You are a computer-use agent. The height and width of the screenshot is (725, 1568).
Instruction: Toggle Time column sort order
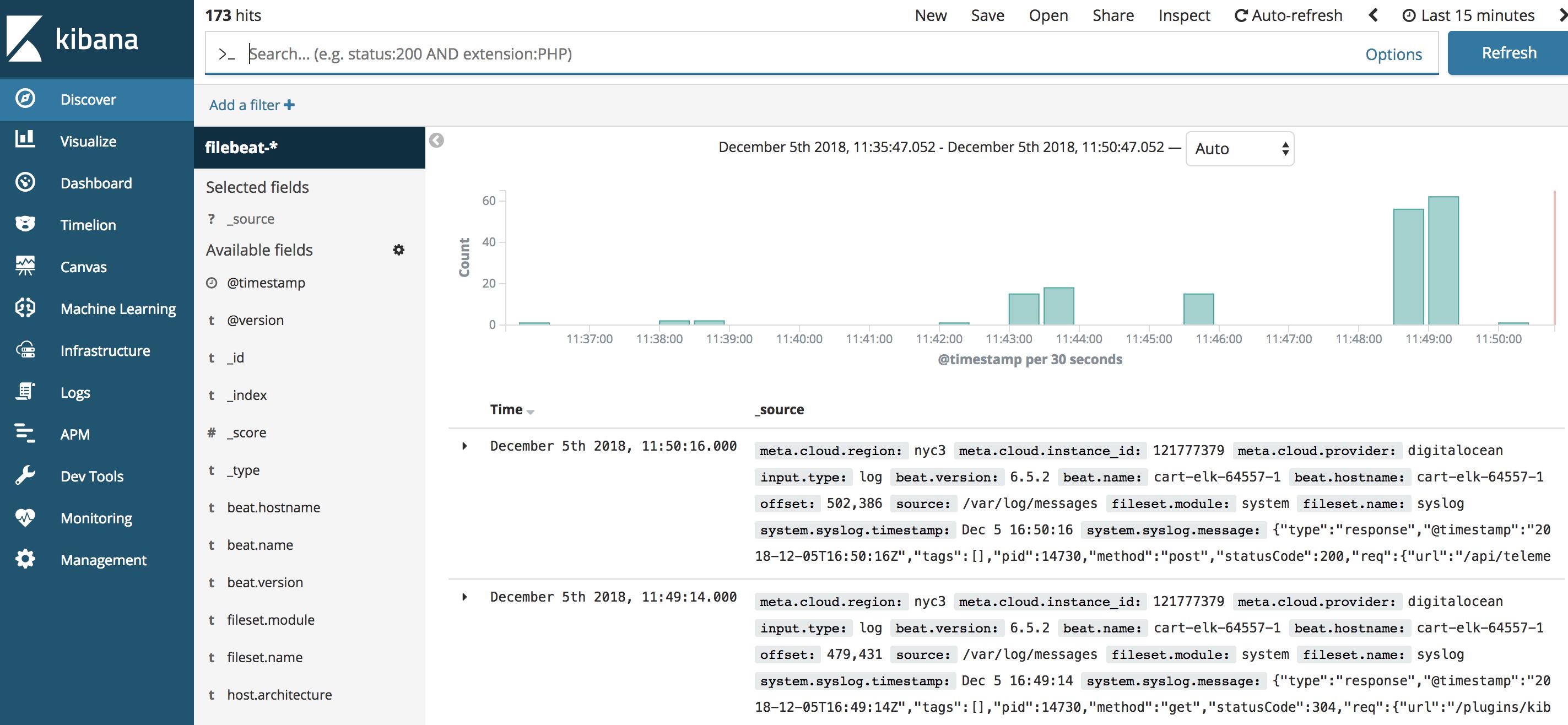pos(529,412)
